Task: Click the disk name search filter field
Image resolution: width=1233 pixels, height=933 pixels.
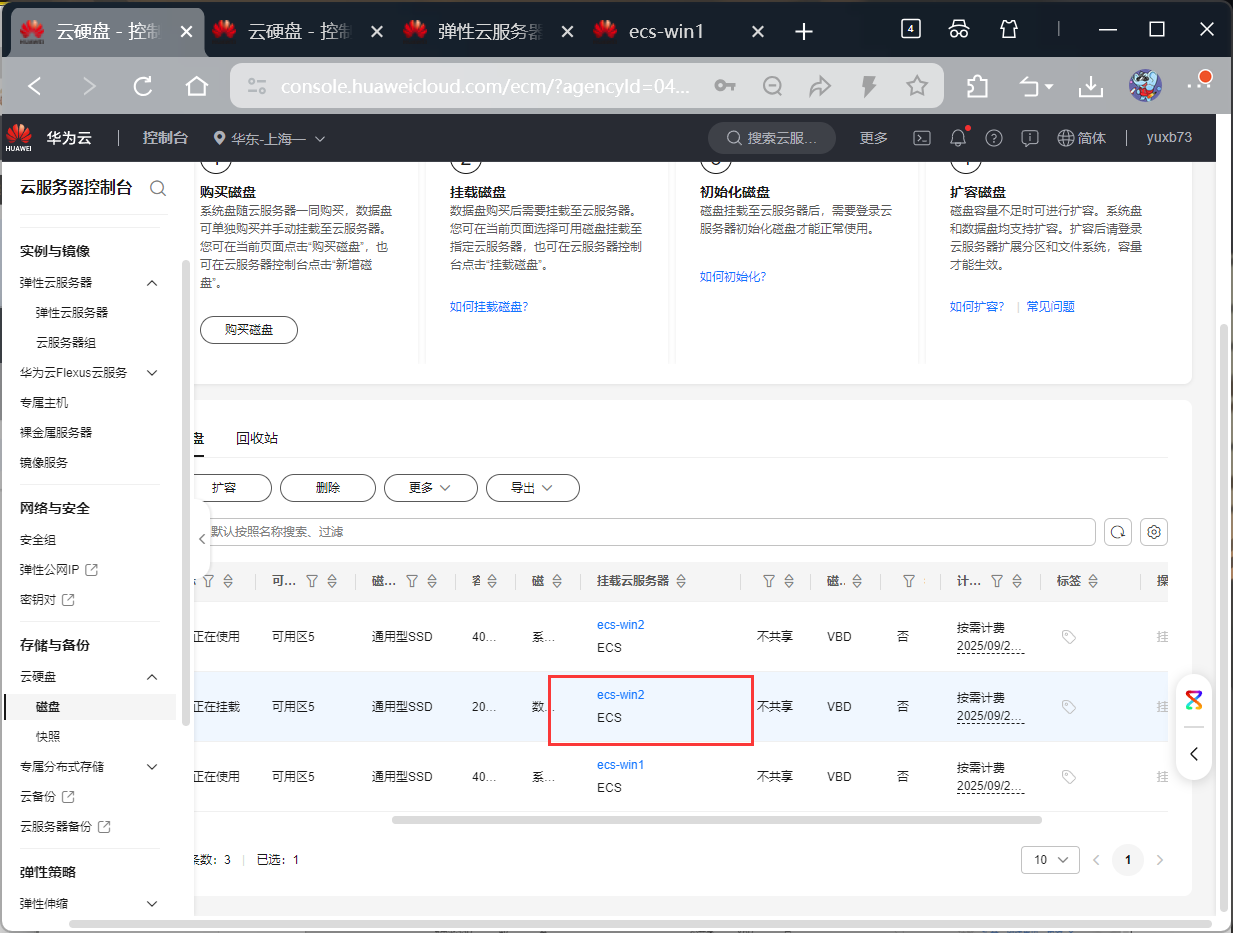Action: click(x=646, y=532)
